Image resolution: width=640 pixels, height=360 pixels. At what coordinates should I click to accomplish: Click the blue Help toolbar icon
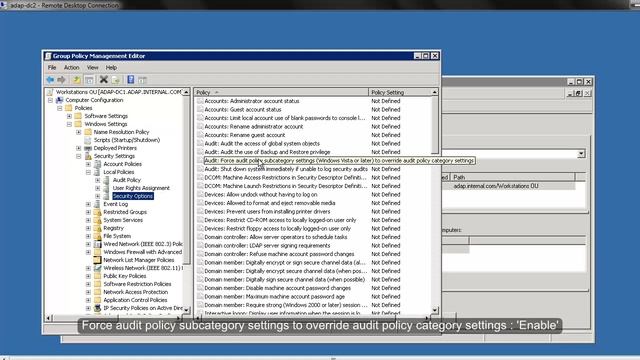point(131,80)
